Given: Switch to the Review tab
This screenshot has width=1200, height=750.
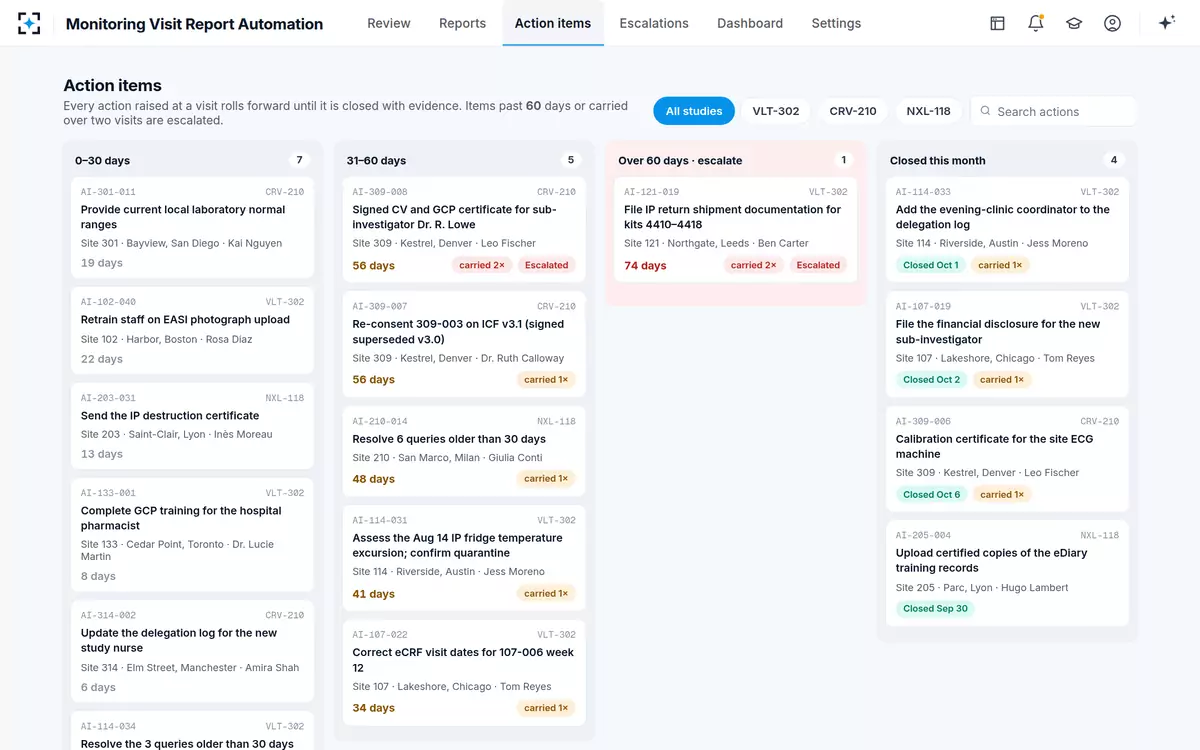Looking at the screenshot, I should tap(389, 23).
